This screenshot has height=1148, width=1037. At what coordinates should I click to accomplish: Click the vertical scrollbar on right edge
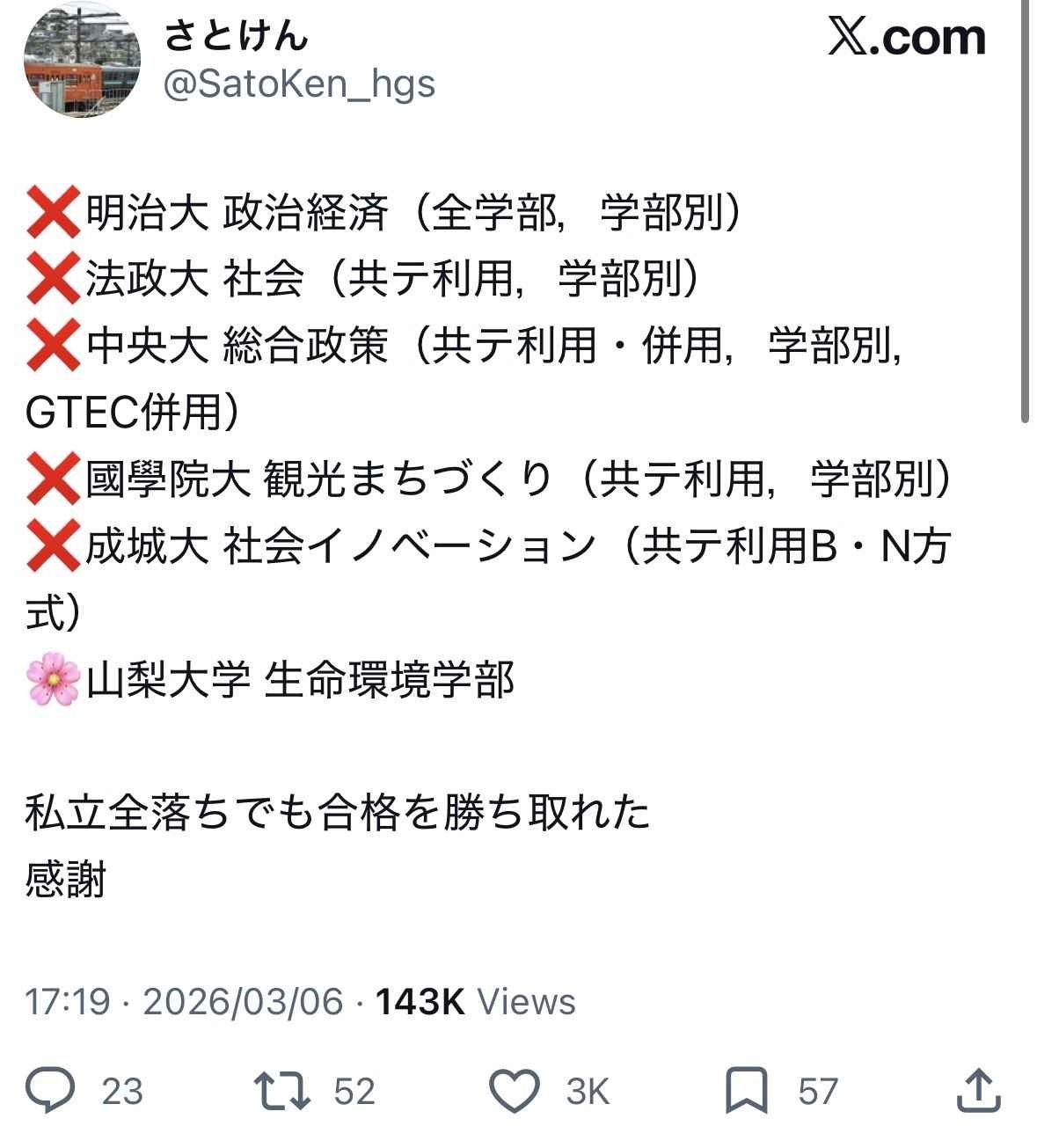point(1026,211)
